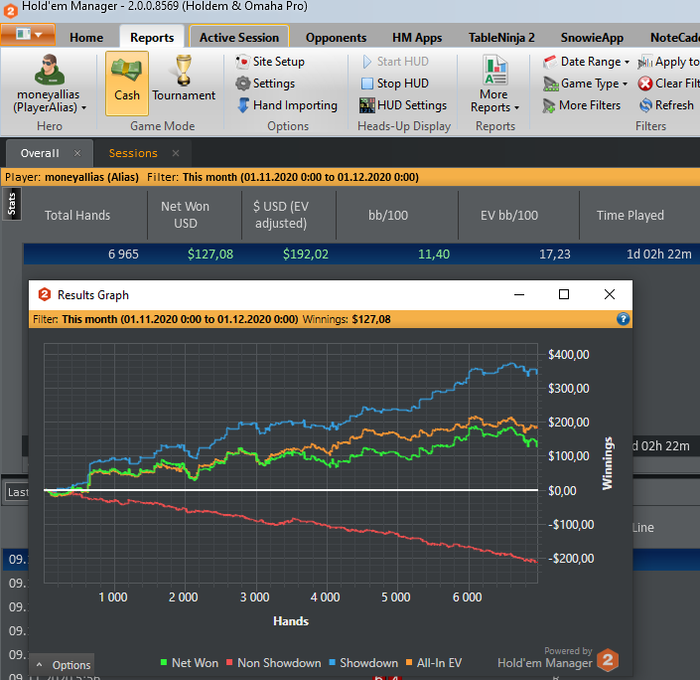700x680 pixels.
Task: Open More Filters
Action: [582, 105]
